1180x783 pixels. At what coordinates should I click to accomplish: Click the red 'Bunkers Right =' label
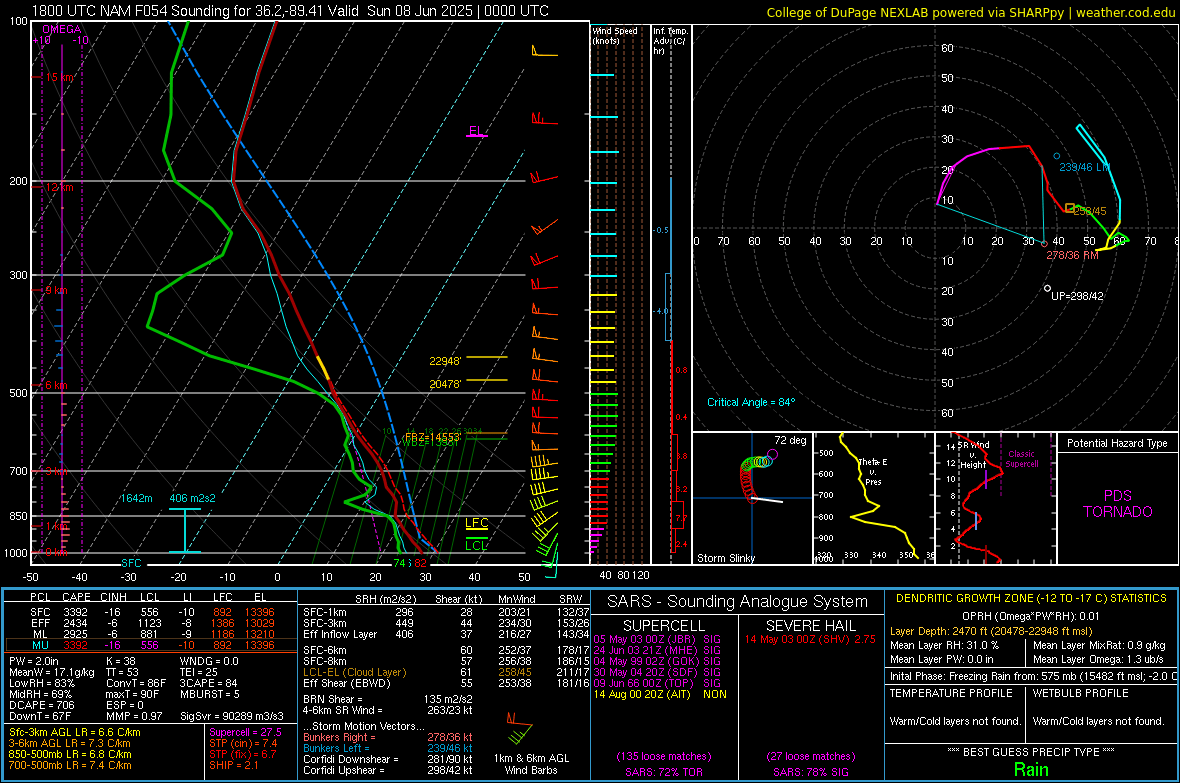tap(339, 738)
